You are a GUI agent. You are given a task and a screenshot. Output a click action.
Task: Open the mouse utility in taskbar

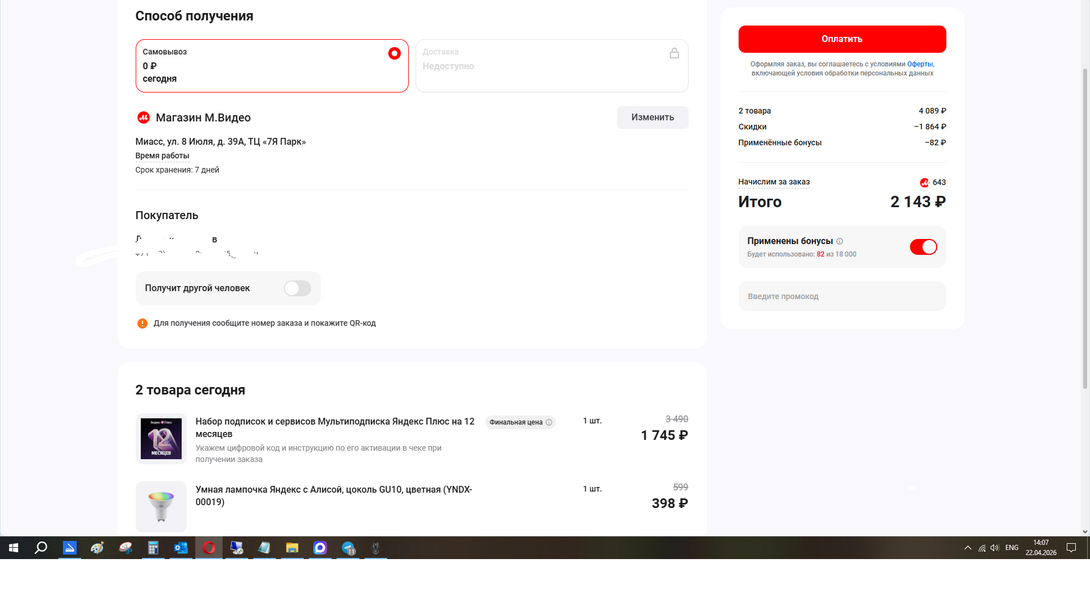click(375, 548)
